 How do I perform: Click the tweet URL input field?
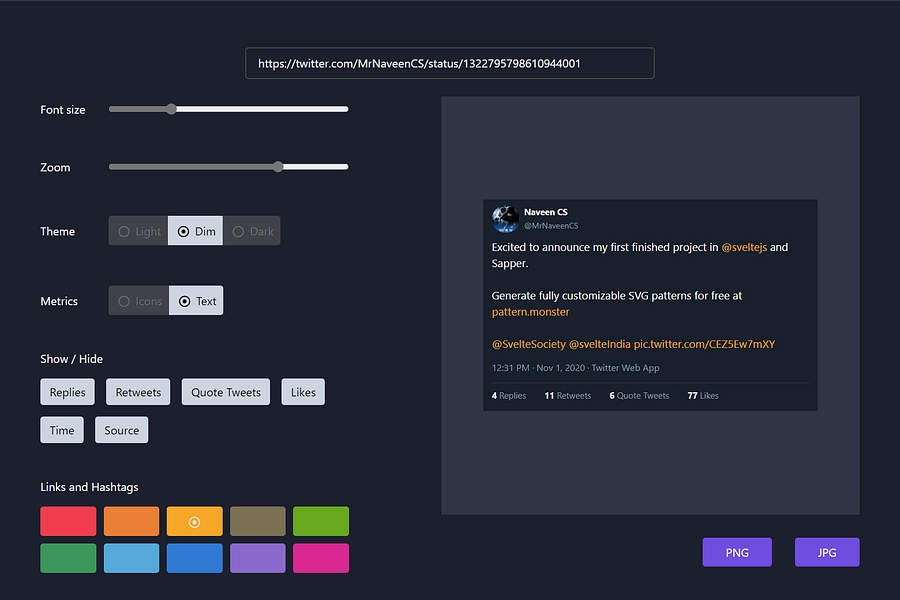coord(449,63)
